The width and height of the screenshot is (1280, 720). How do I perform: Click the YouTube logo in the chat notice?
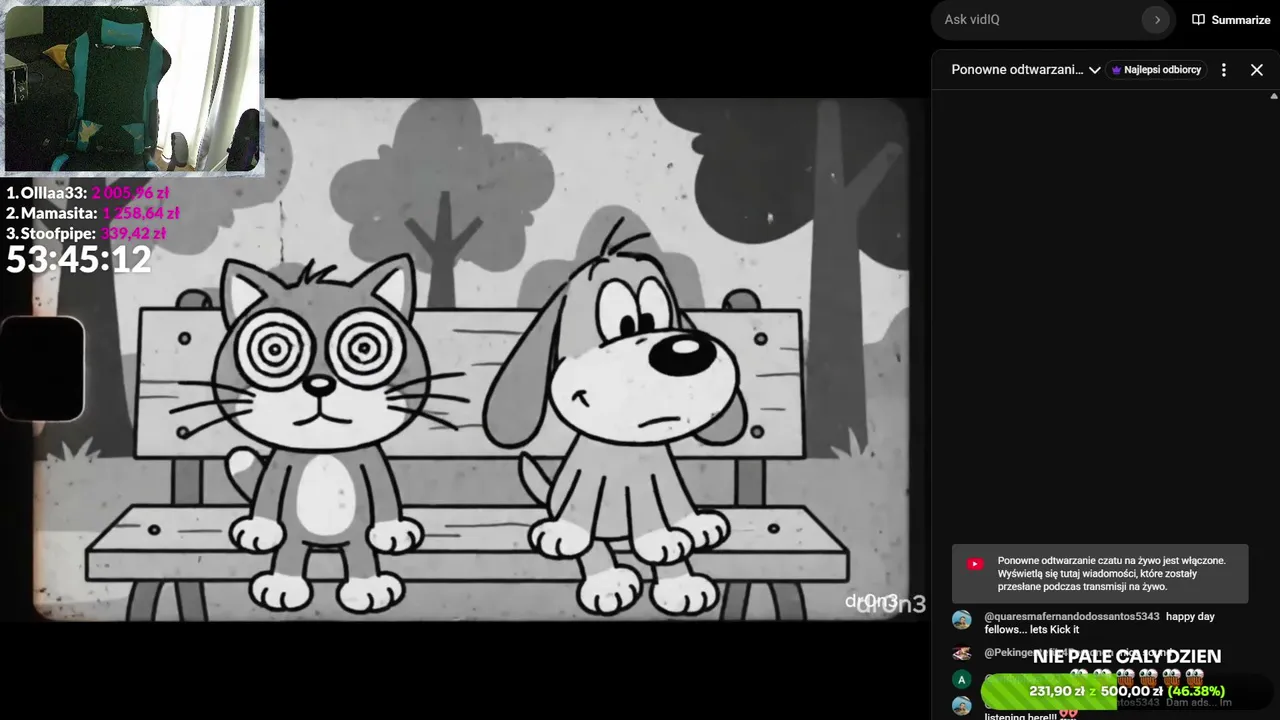[x=975, y=564]
